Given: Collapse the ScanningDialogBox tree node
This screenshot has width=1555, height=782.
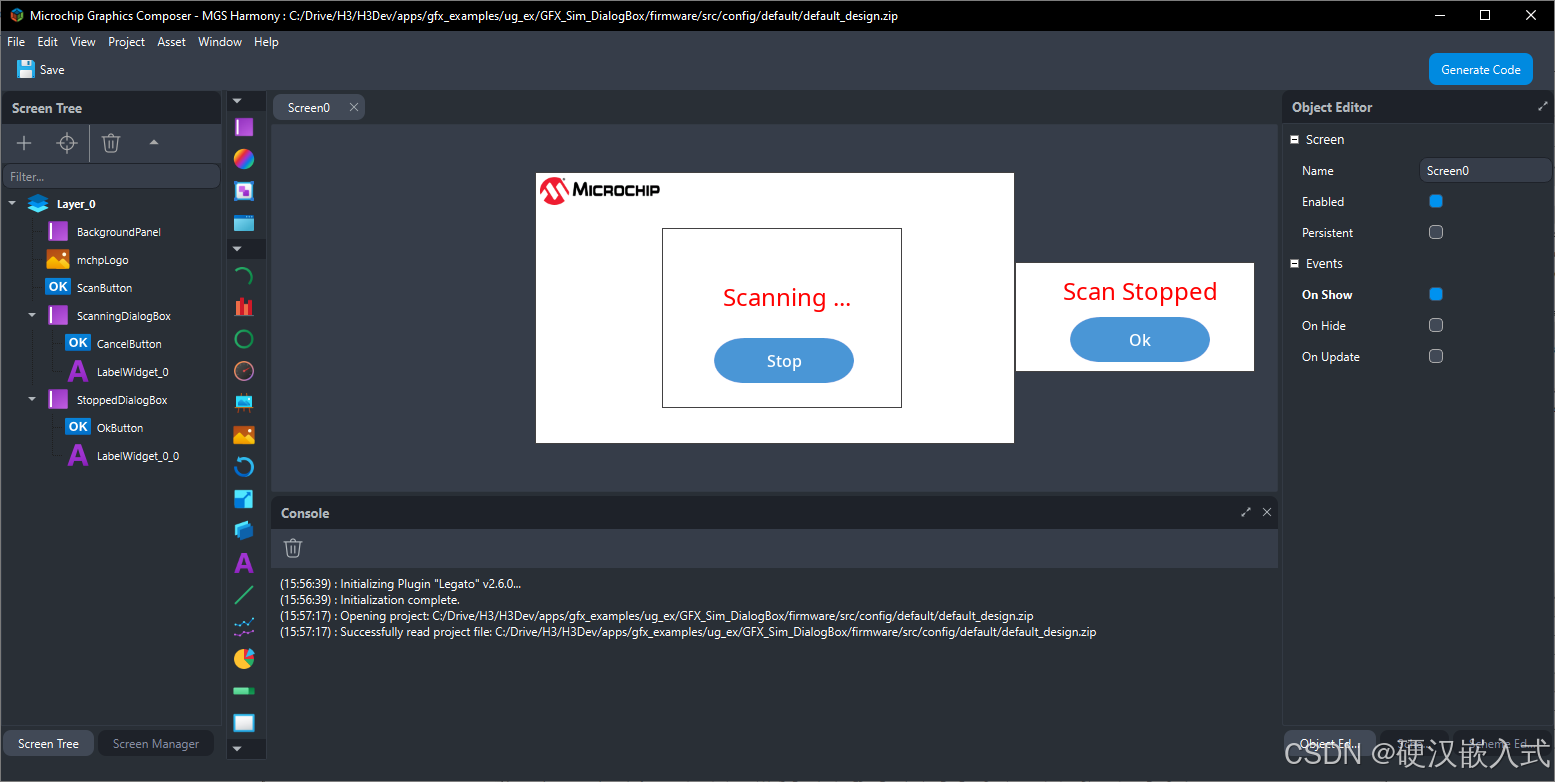Looking at the screenshot, I should pyautogui.click(x=32, y=315).
